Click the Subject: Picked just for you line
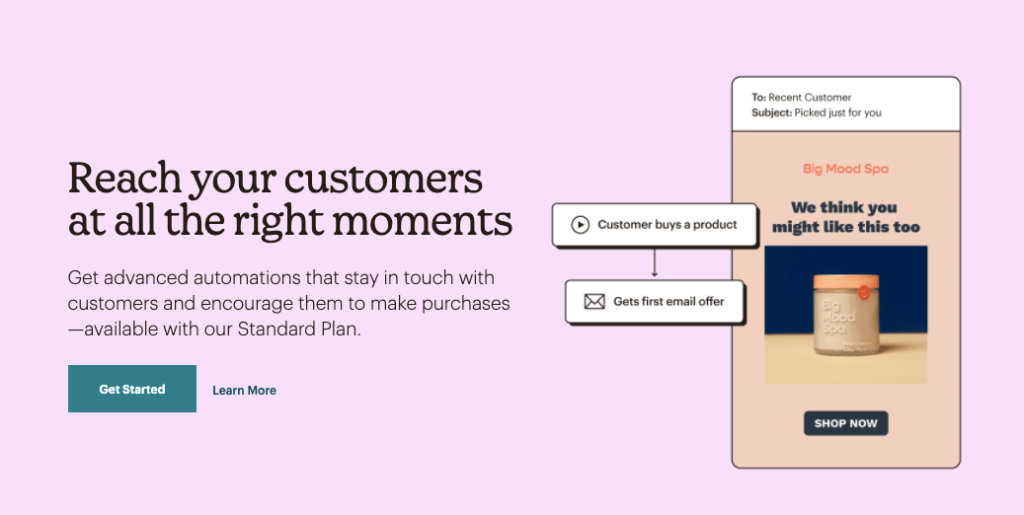Viewport: 1024px width, 515px height. [x=816, y=112]
